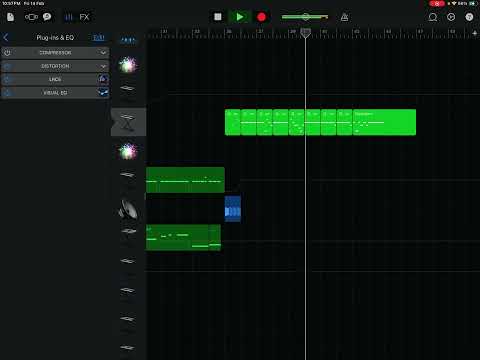
Task: Select the topmost Alchemy synth track icon
Action: pyautogui.click(x=128, y=65)
